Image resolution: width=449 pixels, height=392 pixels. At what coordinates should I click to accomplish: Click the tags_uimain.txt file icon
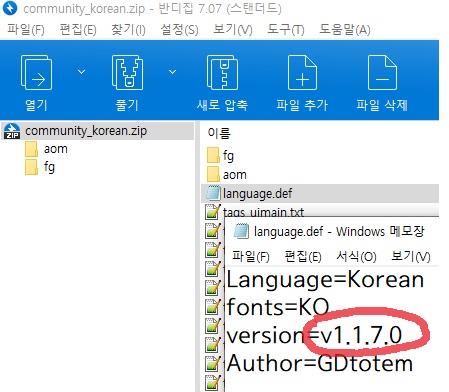(213, 211)
